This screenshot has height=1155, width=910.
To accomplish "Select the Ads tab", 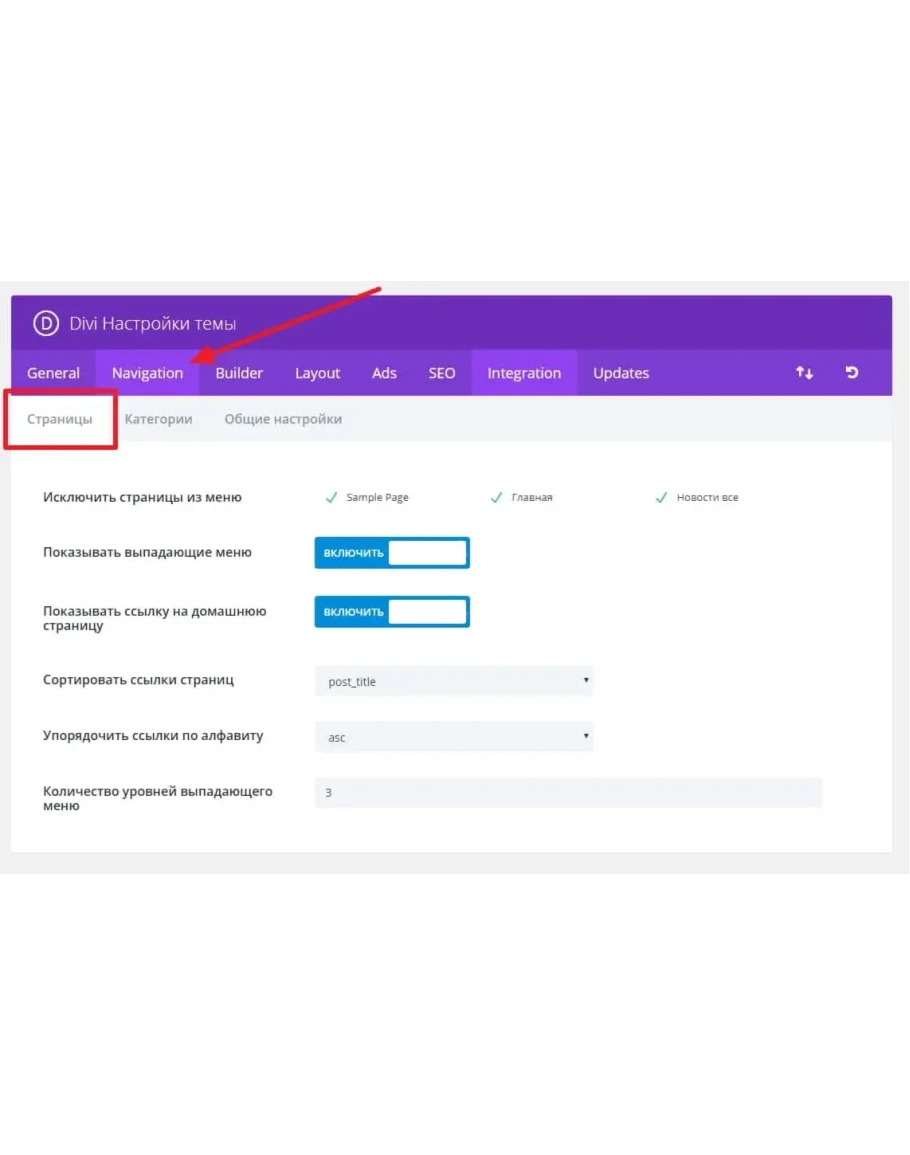I will [384, 373].
